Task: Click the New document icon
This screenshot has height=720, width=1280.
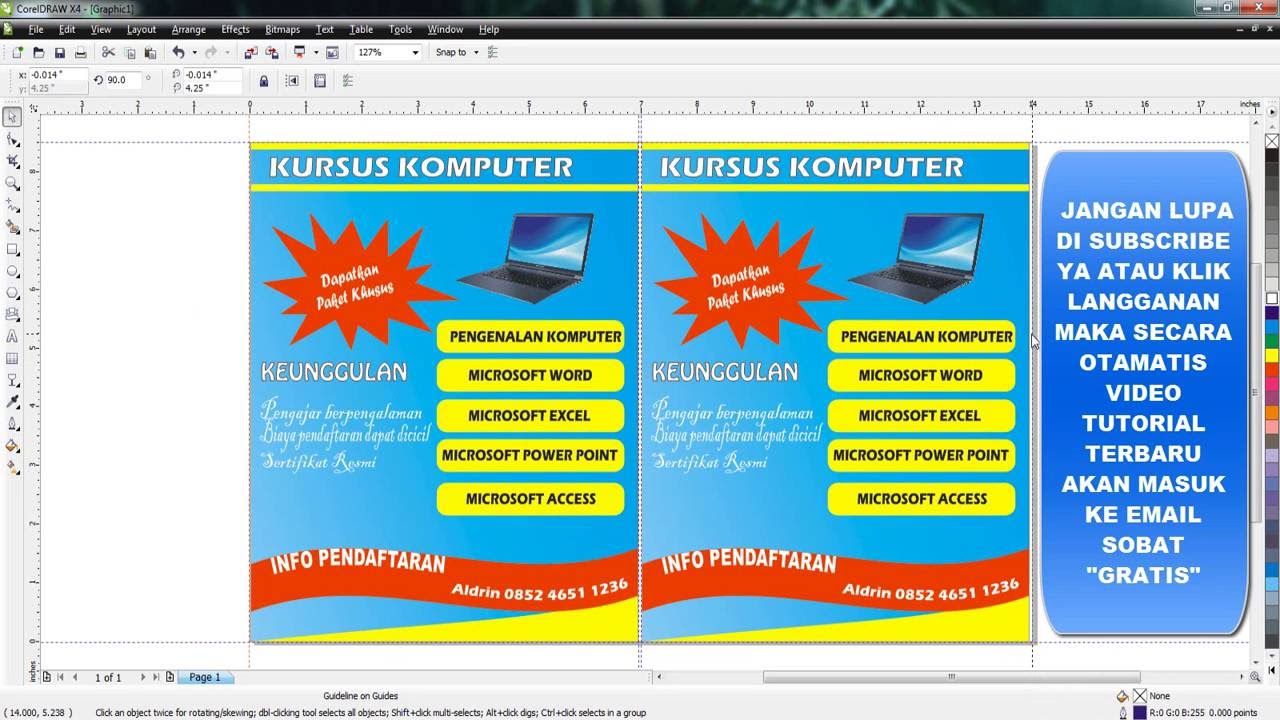Action: 17,52
